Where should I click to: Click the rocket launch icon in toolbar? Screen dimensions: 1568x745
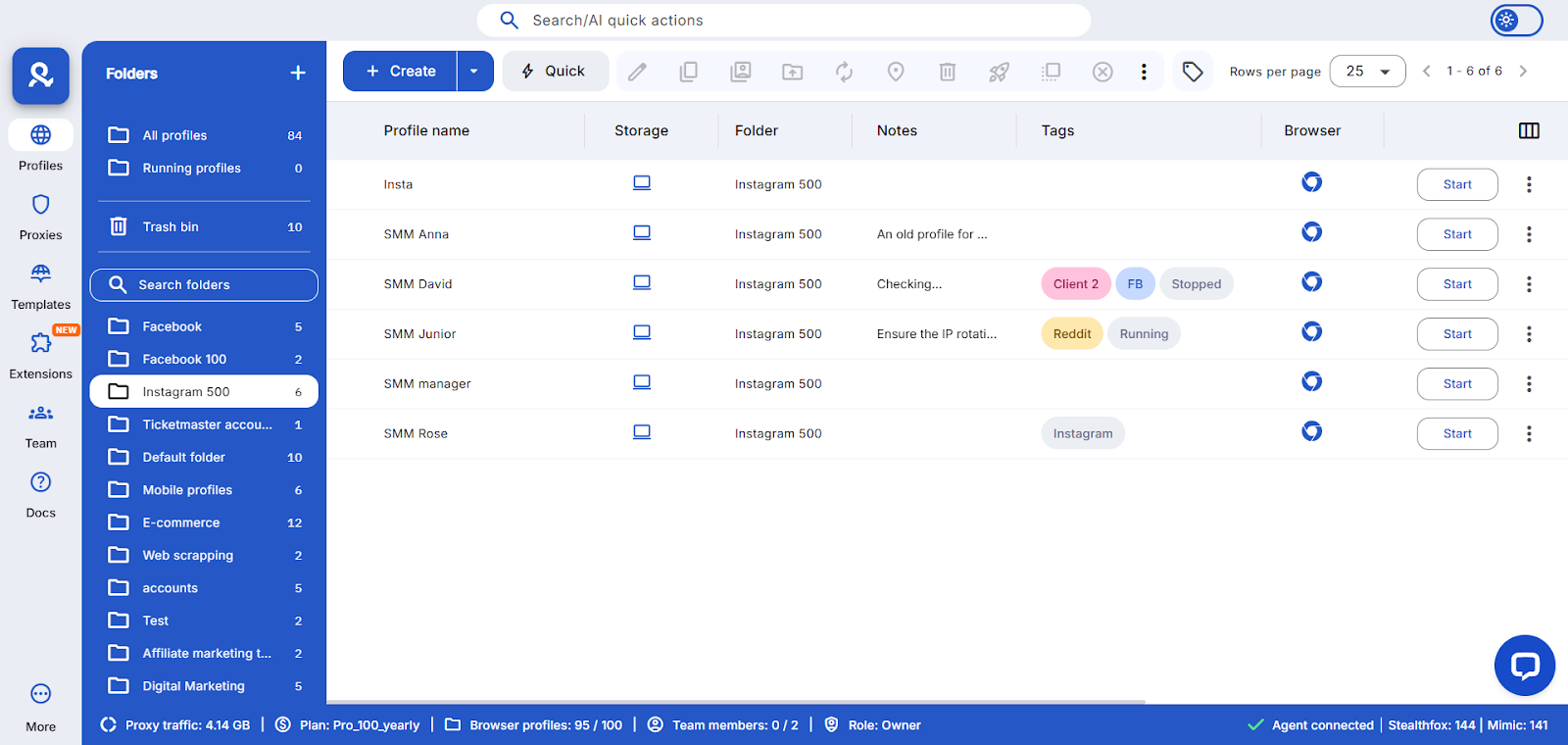pyautogui.click(x=999, y=72)
